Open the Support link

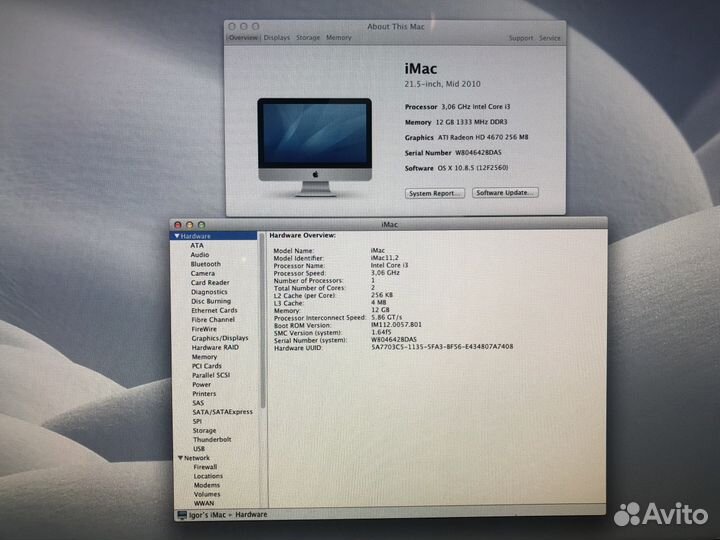(521, 38)
